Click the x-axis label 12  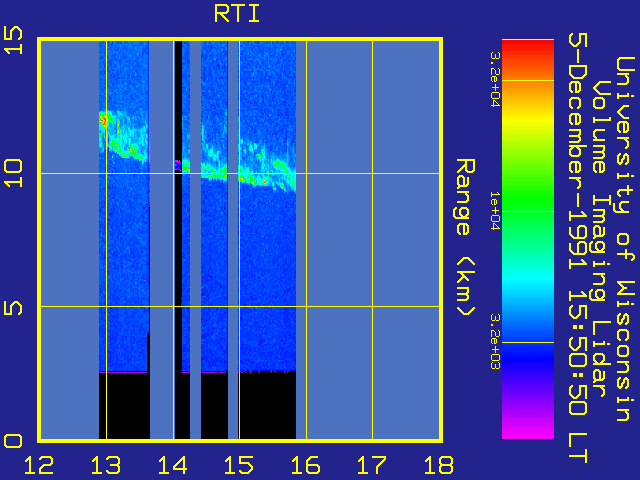pyautogui.click(x=39, y=465)
